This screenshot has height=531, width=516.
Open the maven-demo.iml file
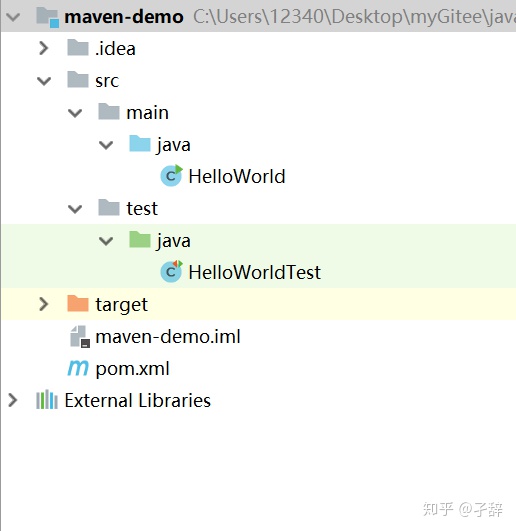[x=168, y=337]
